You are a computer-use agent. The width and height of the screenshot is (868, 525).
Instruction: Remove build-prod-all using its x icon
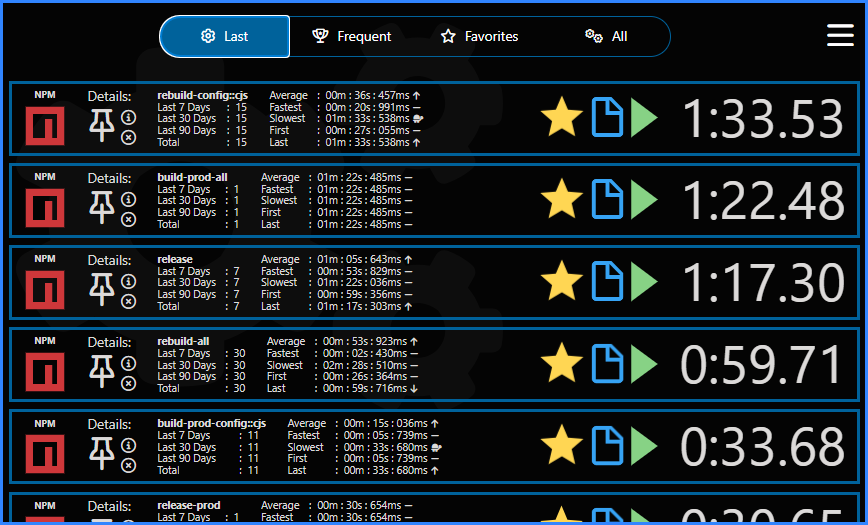[x=129, y=219]
